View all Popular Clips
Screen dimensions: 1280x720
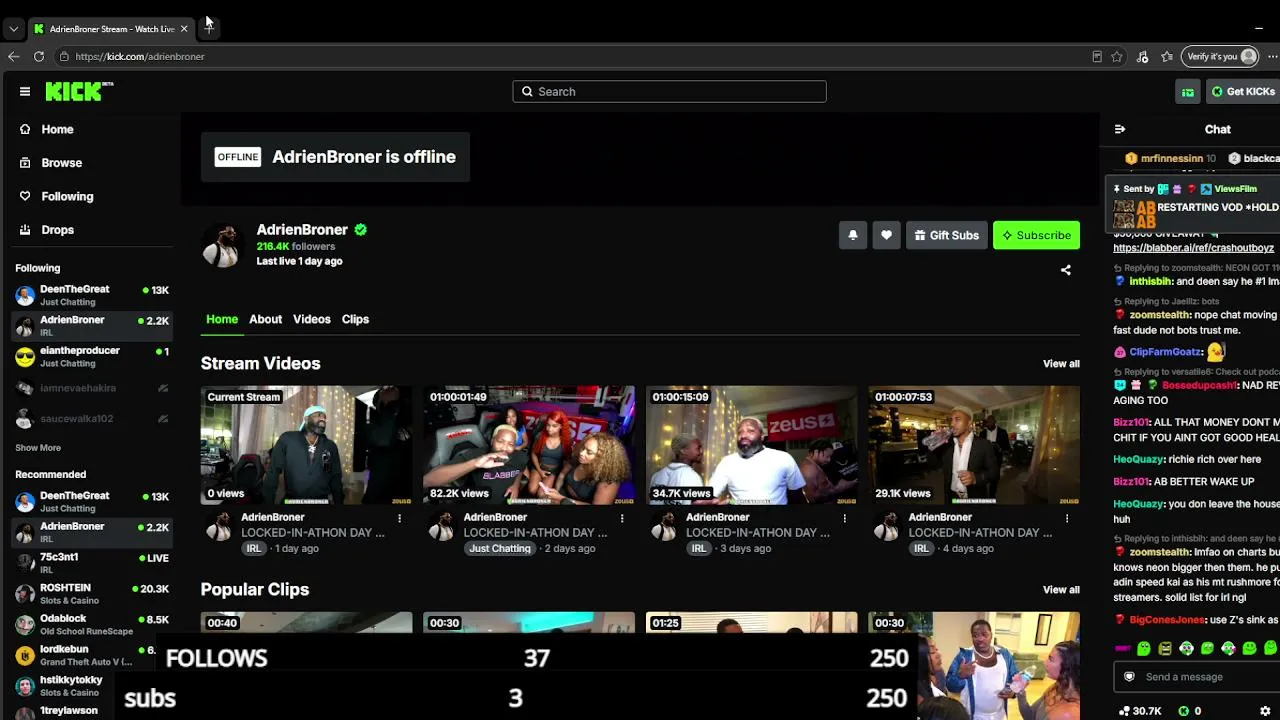pyautogui.click(x=1061, y=590)
